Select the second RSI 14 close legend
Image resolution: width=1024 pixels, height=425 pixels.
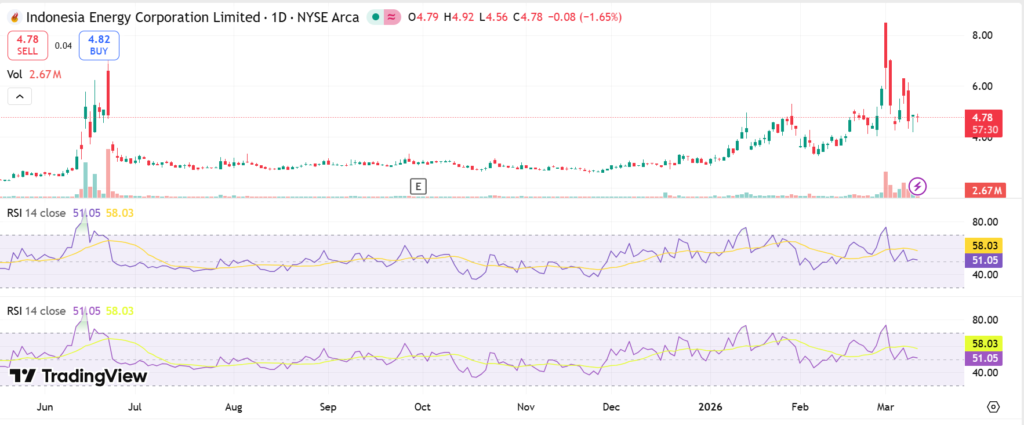37,311
